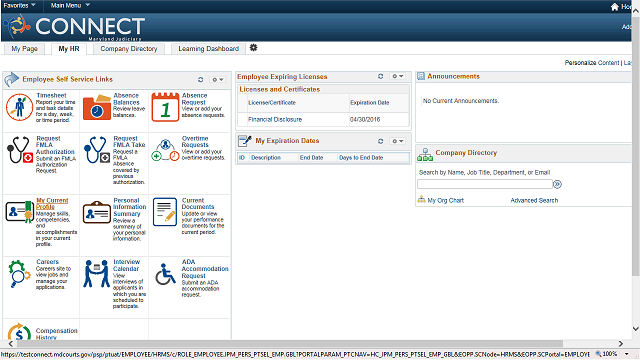Open the Absence Request link
640x360 pixels.
point(195,99)
